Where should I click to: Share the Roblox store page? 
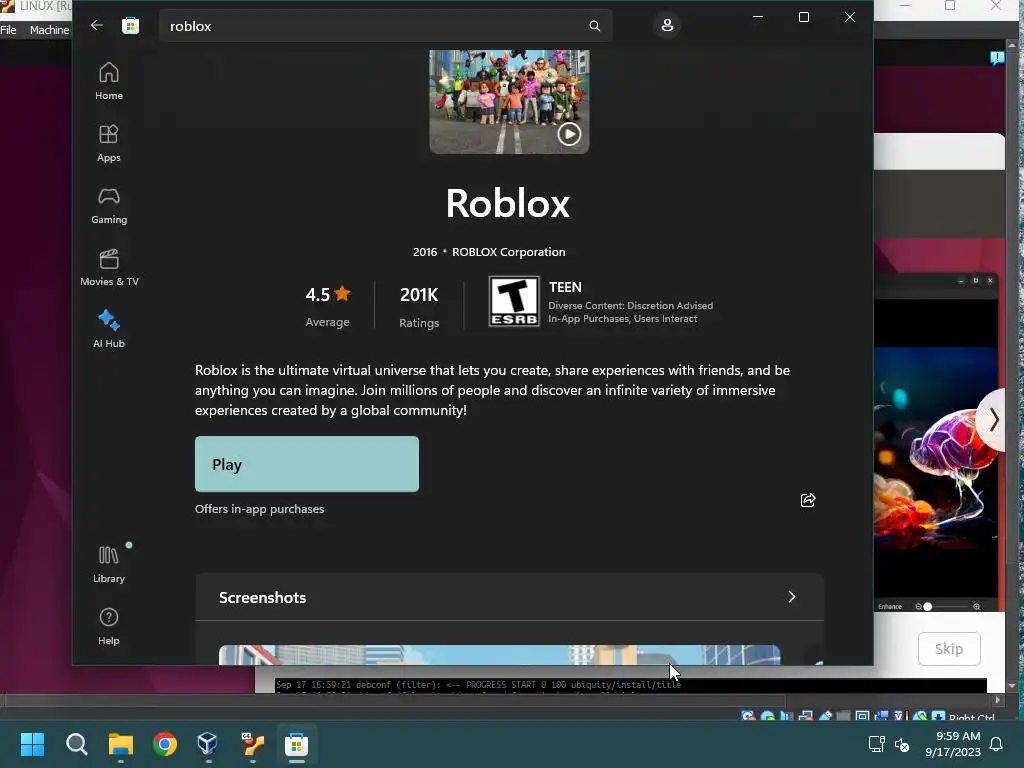click(x=808, y=500)
